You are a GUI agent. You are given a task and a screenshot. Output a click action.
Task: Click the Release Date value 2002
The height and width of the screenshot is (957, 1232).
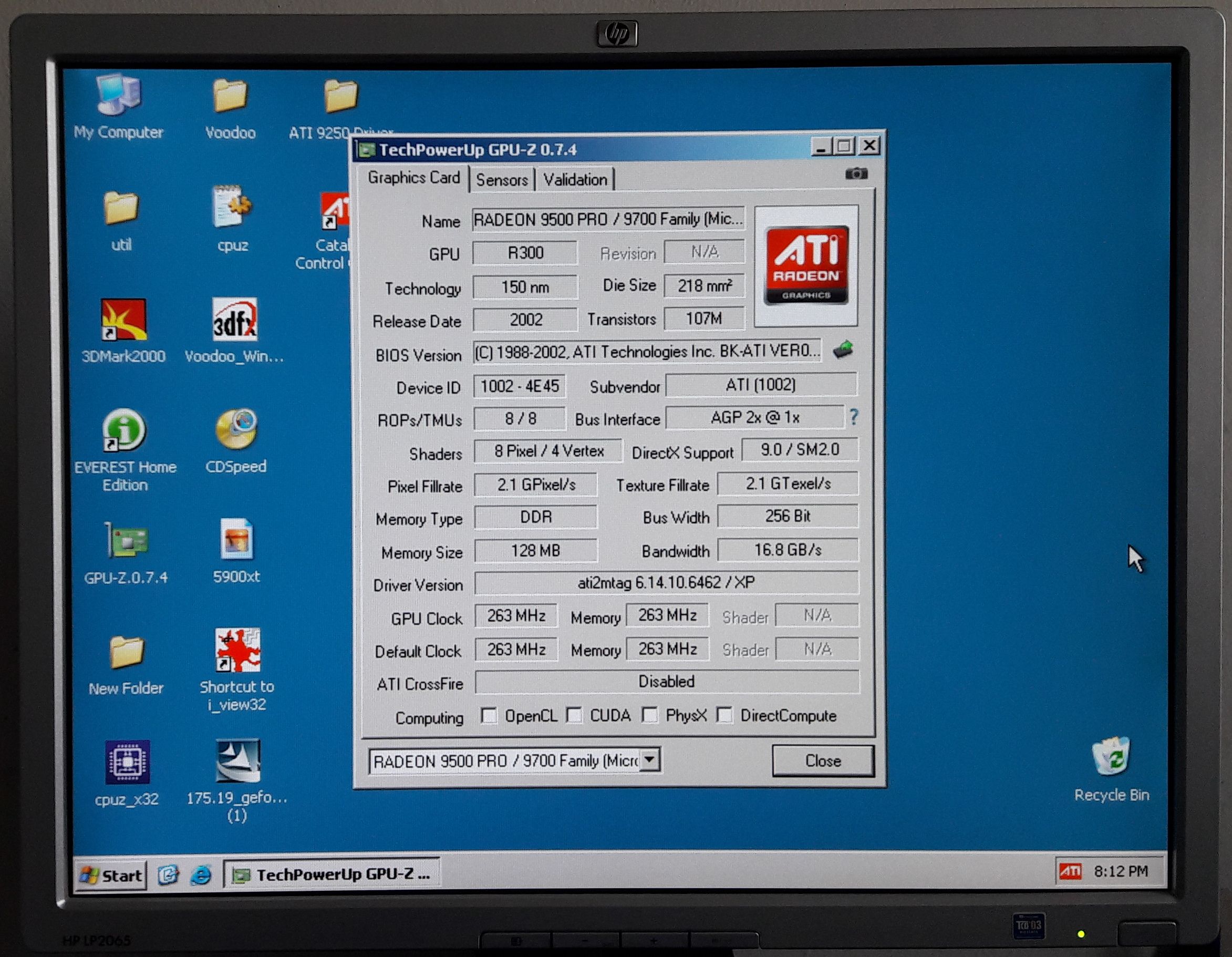point(526,320)
